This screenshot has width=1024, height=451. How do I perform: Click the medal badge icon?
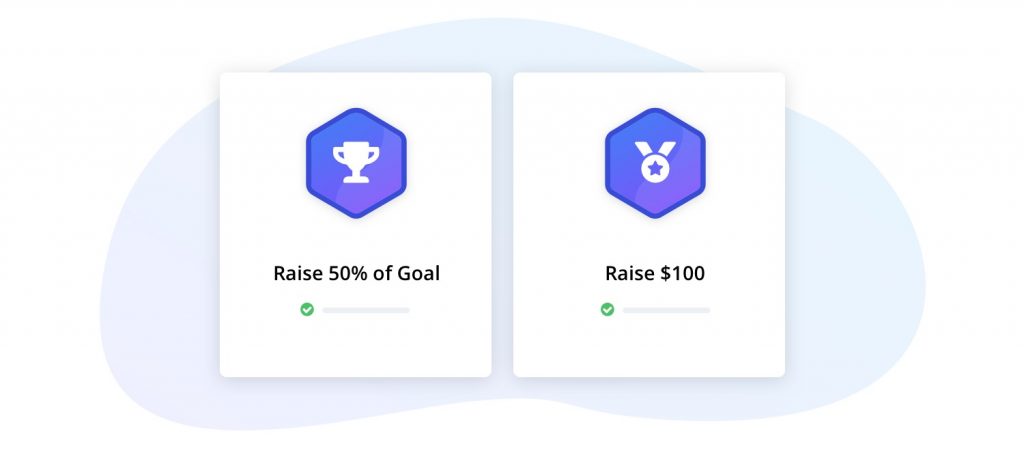click(x=655, y=161)
